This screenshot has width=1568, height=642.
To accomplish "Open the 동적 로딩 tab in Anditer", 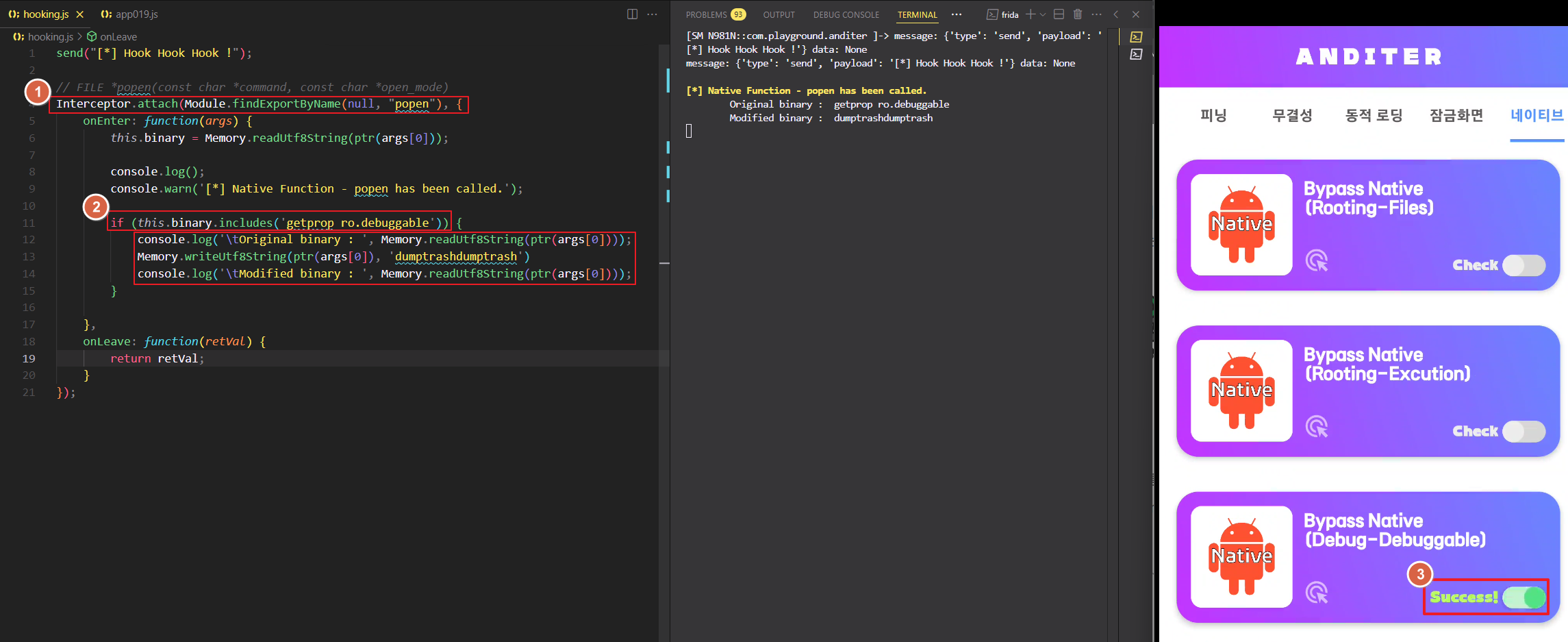I will coord(1374,115).
